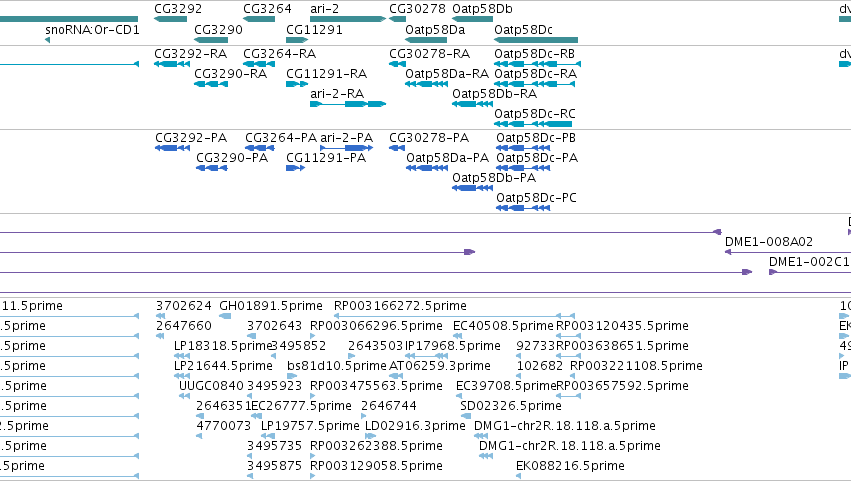
Task: Open EST AT06259.3prime
Action: click(x=440, y=366)
